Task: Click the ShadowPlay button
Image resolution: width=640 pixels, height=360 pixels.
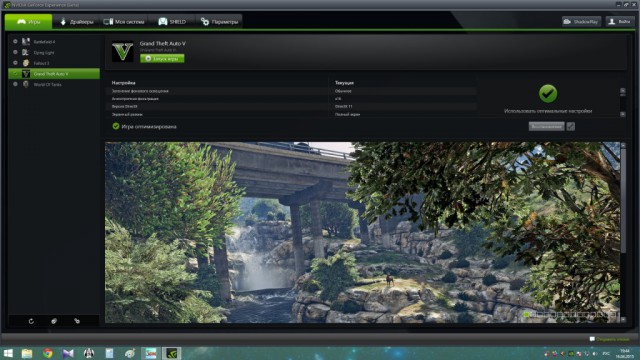Action: pyautogui.click(x=581, y=22)
